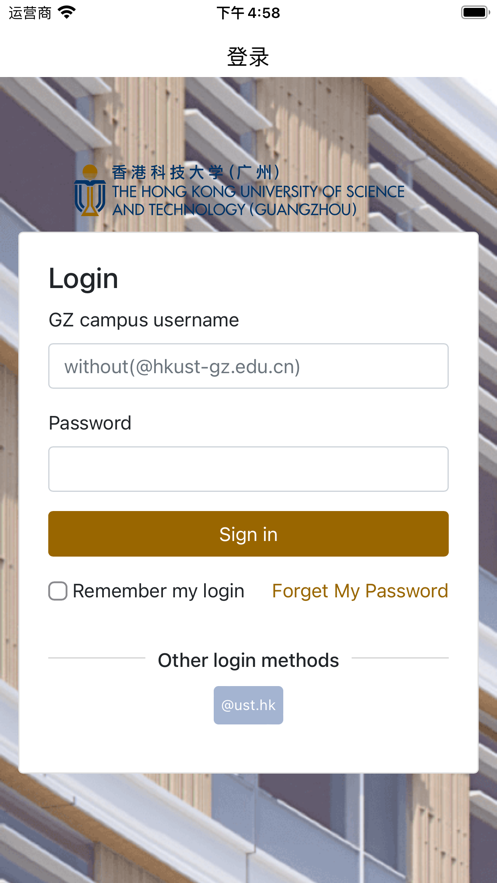Tap the 登录 page title
The width and height of the screenshot is (497, 883).
pos(248,57)
